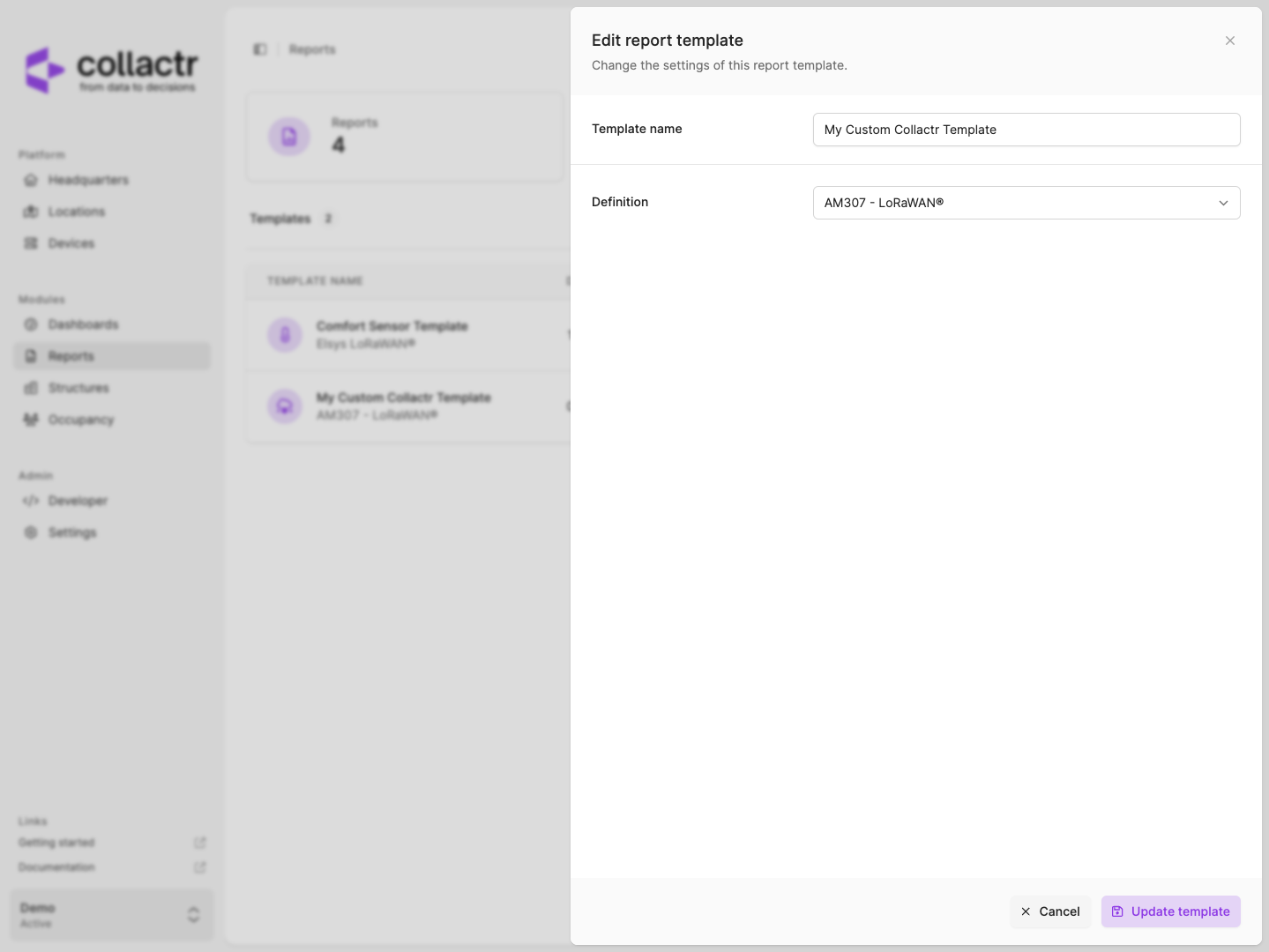Click external link icon beside Documentation
This screenshot has width=1269, height=952.
pos(200,867)
